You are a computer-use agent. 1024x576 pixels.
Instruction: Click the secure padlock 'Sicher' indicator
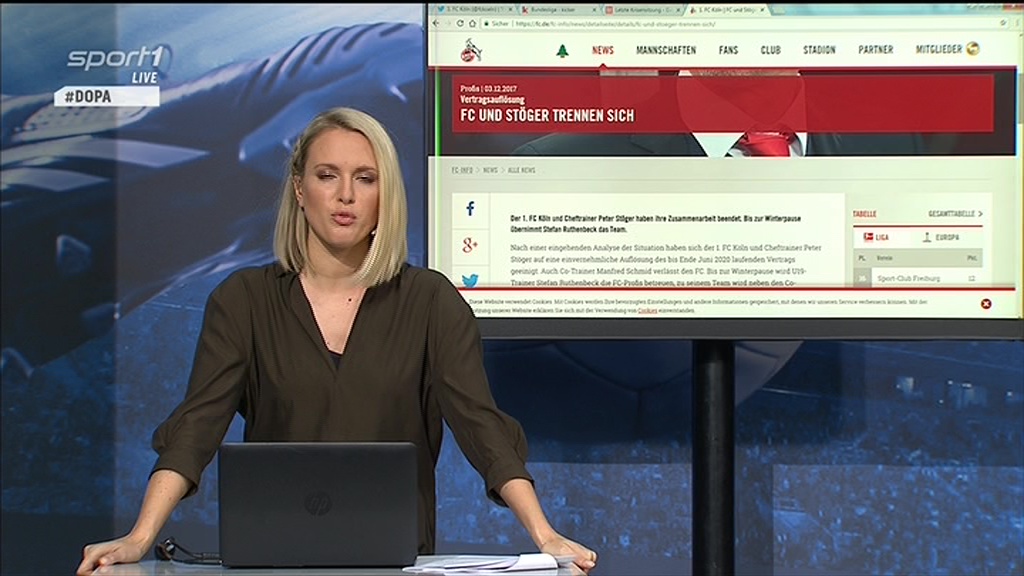[496, 24]
